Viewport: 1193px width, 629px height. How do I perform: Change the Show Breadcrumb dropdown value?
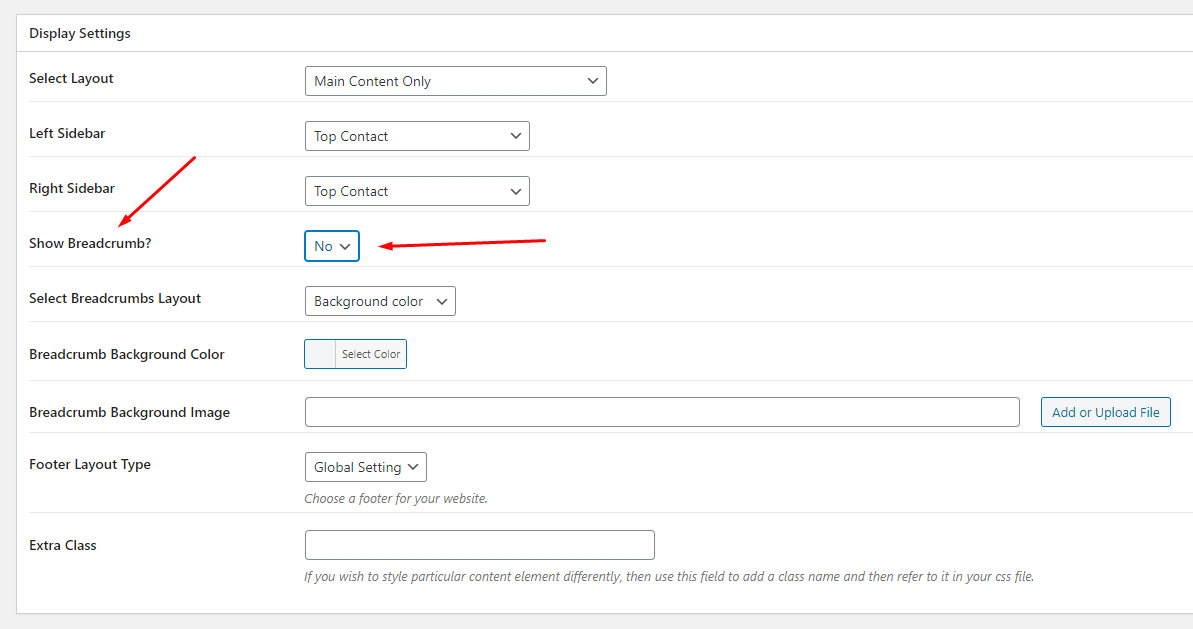pyautogui.click(x=332, y=246)
